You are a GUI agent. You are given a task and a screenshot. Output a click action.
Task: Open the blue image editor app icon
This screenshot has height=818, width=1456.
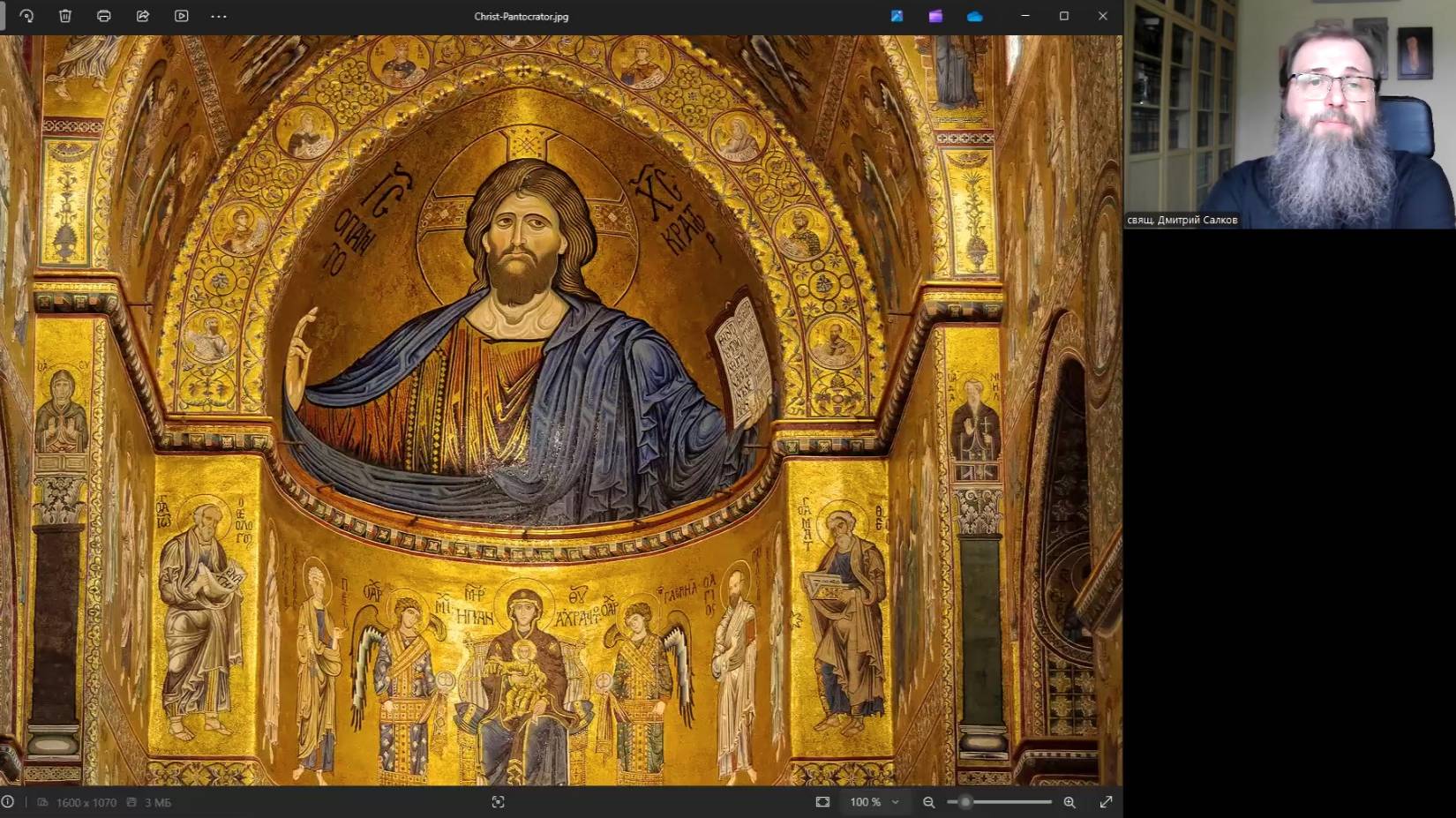coord(897,16)
